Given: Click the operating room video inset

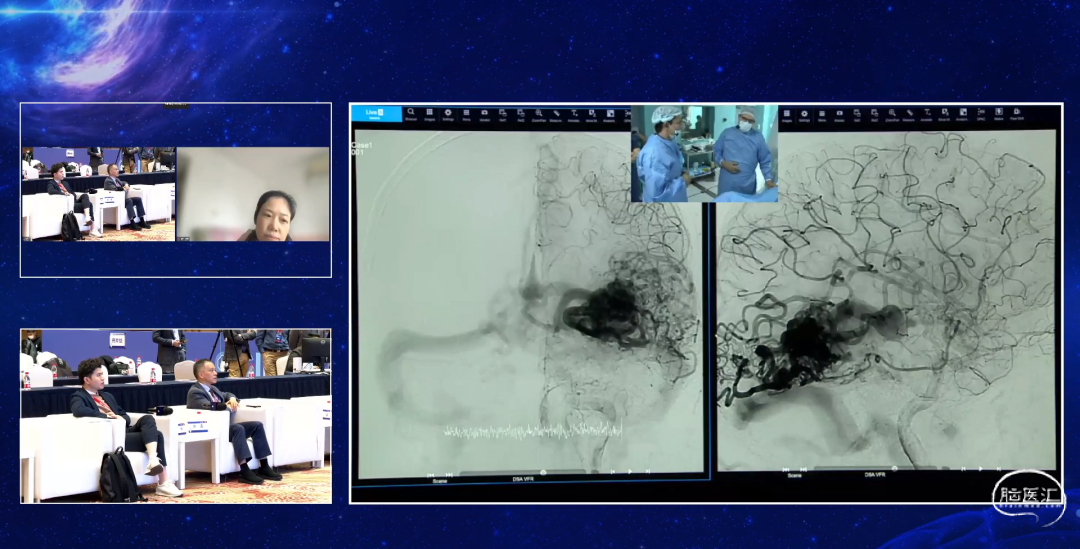Looking at the screenshot, I should pyautogui.click(x=705, y=154).
